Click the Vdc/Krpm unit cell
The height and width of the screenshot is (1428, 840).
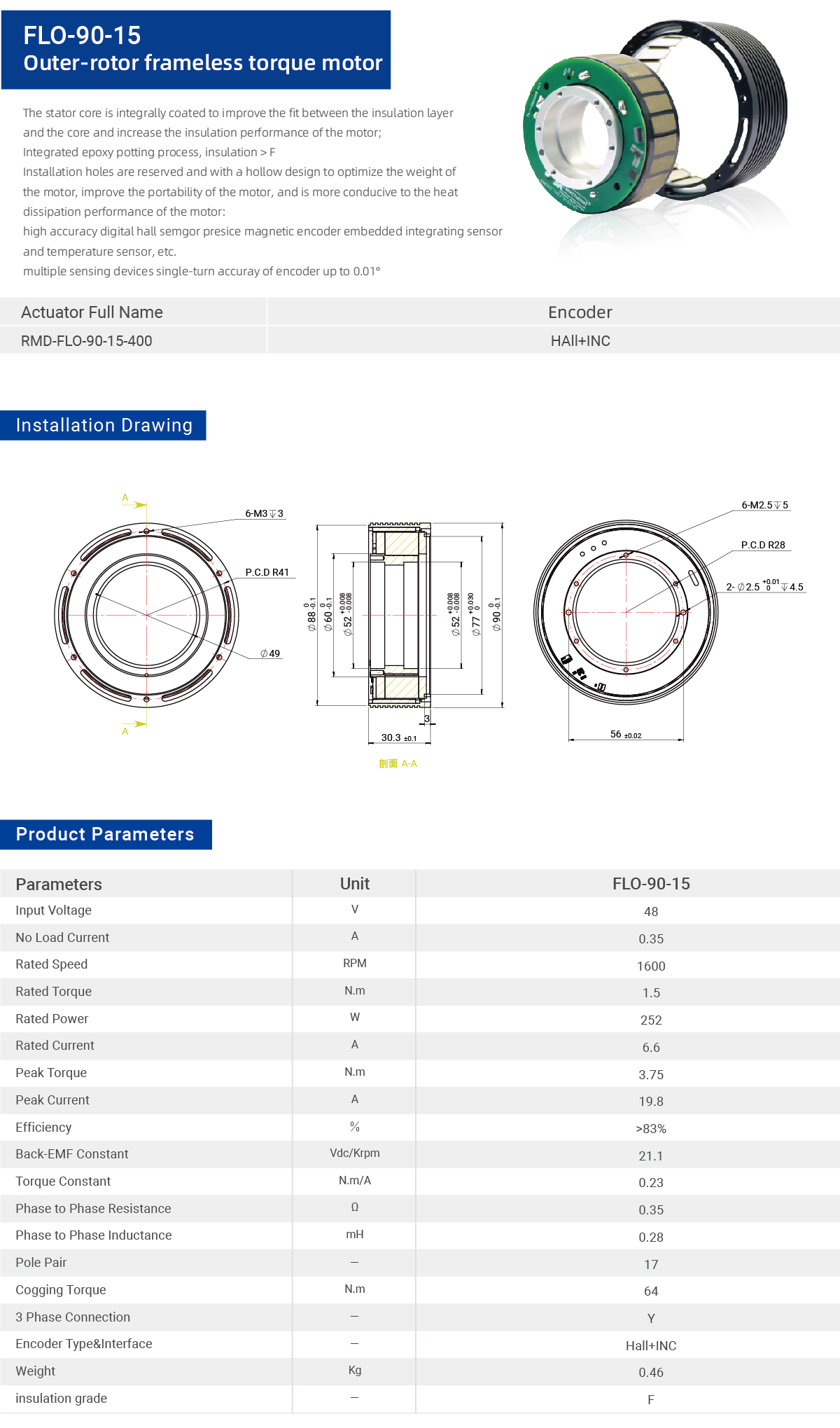354,1153
